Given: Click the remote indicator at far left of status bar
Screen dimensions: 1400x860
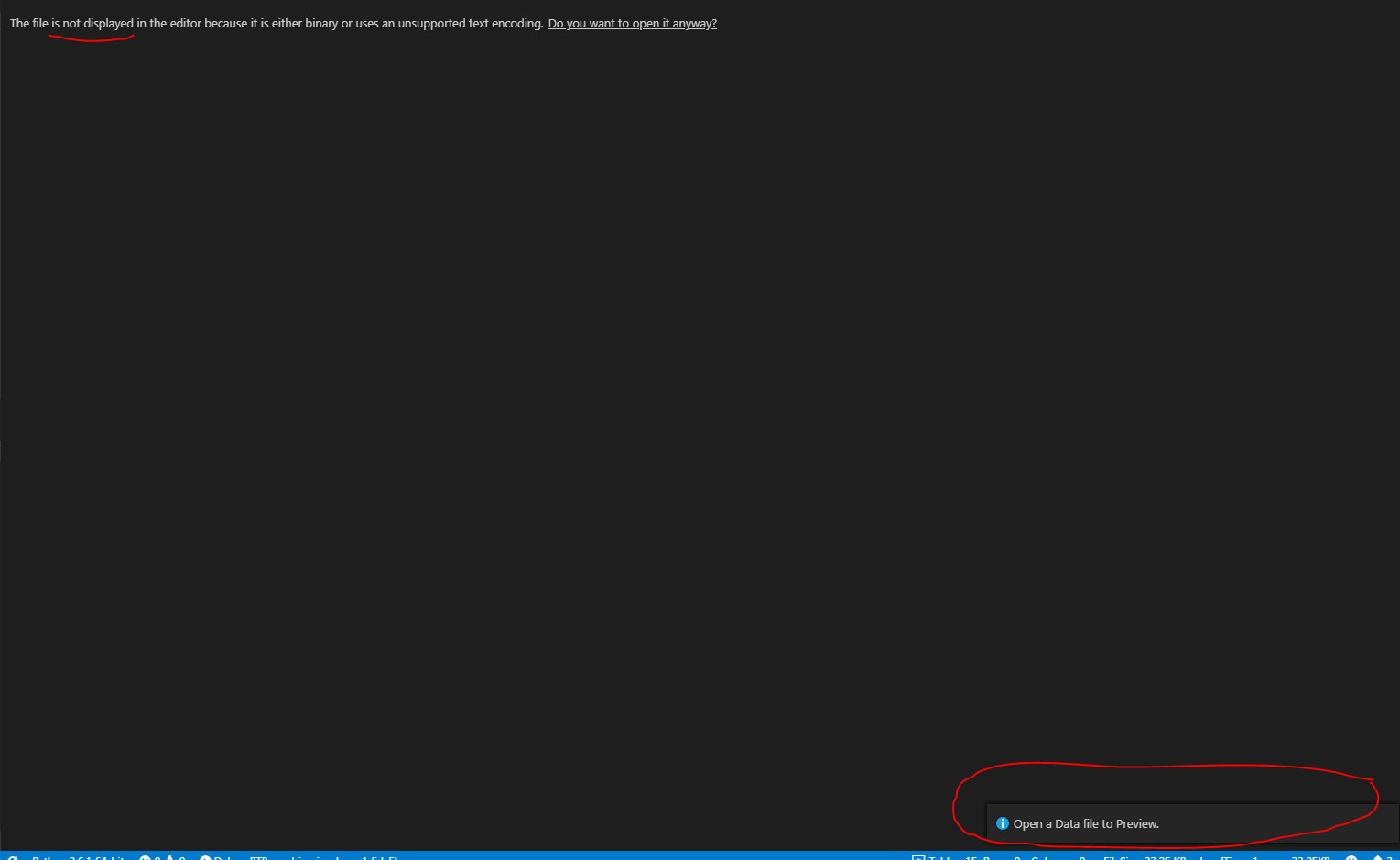Looking at the screenshot, I should click(11, 857).
